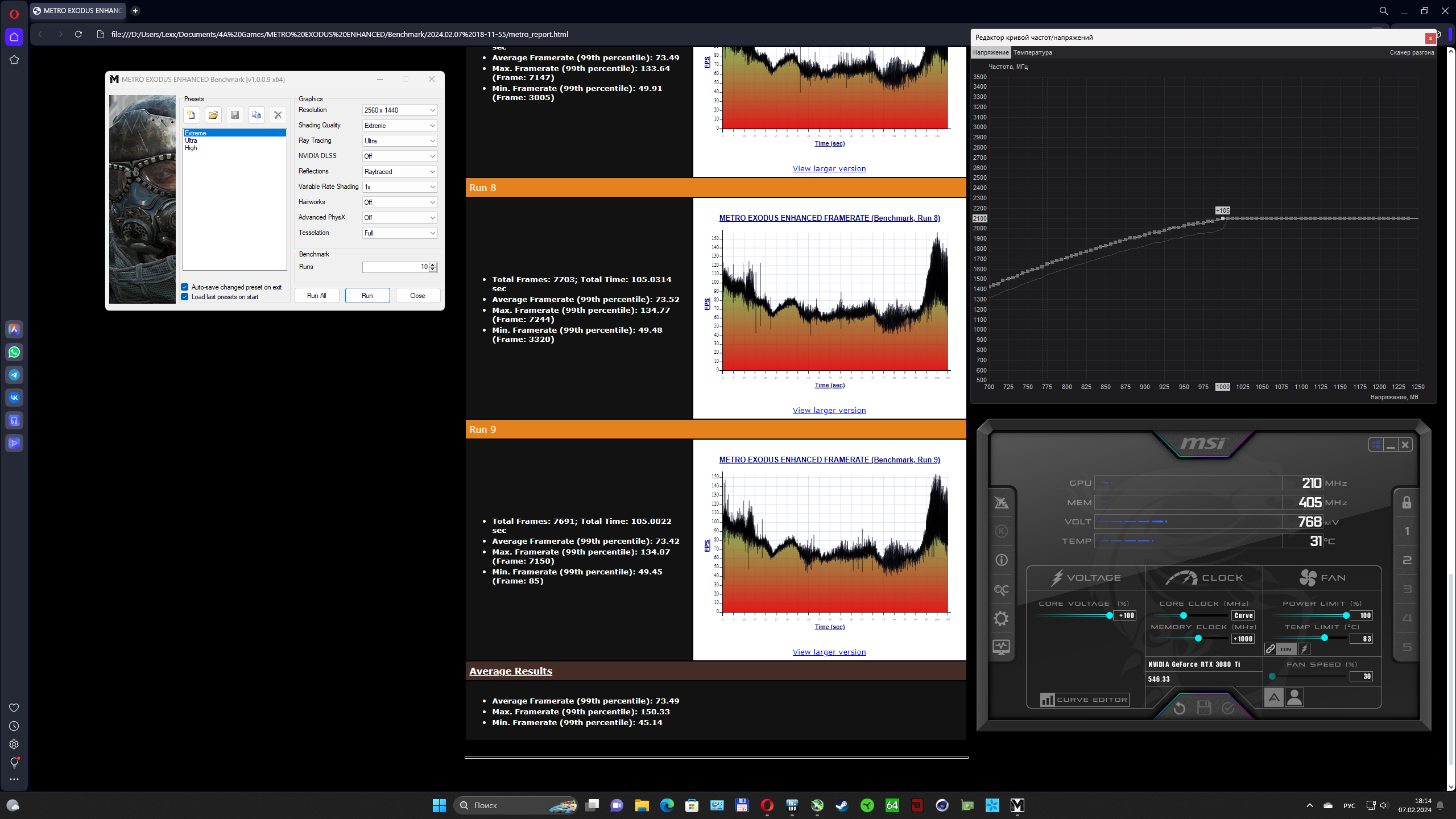Open Run 8 View larger version link

tap(829, 411)
